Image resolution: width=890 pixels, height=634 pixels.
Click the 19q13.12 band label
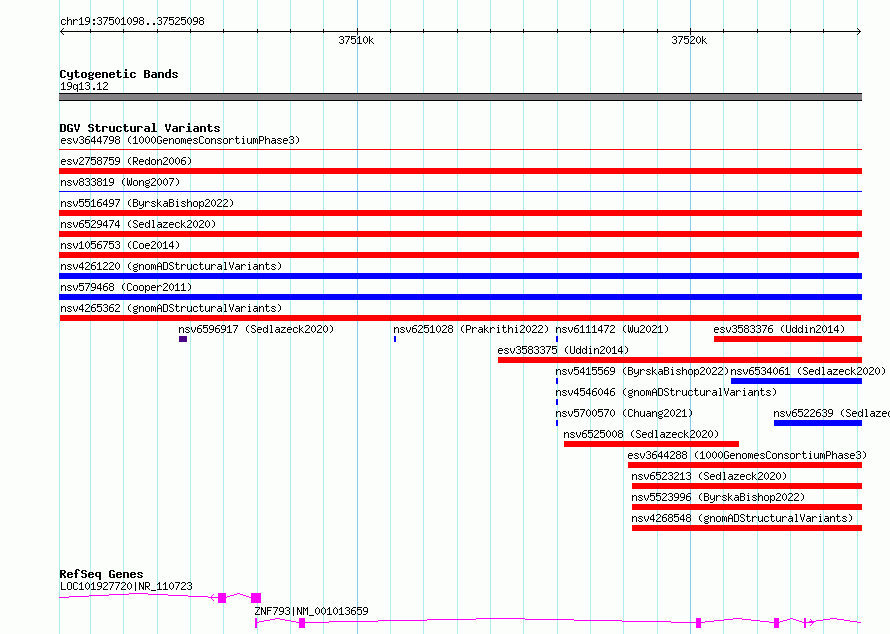tap(84, 86)
